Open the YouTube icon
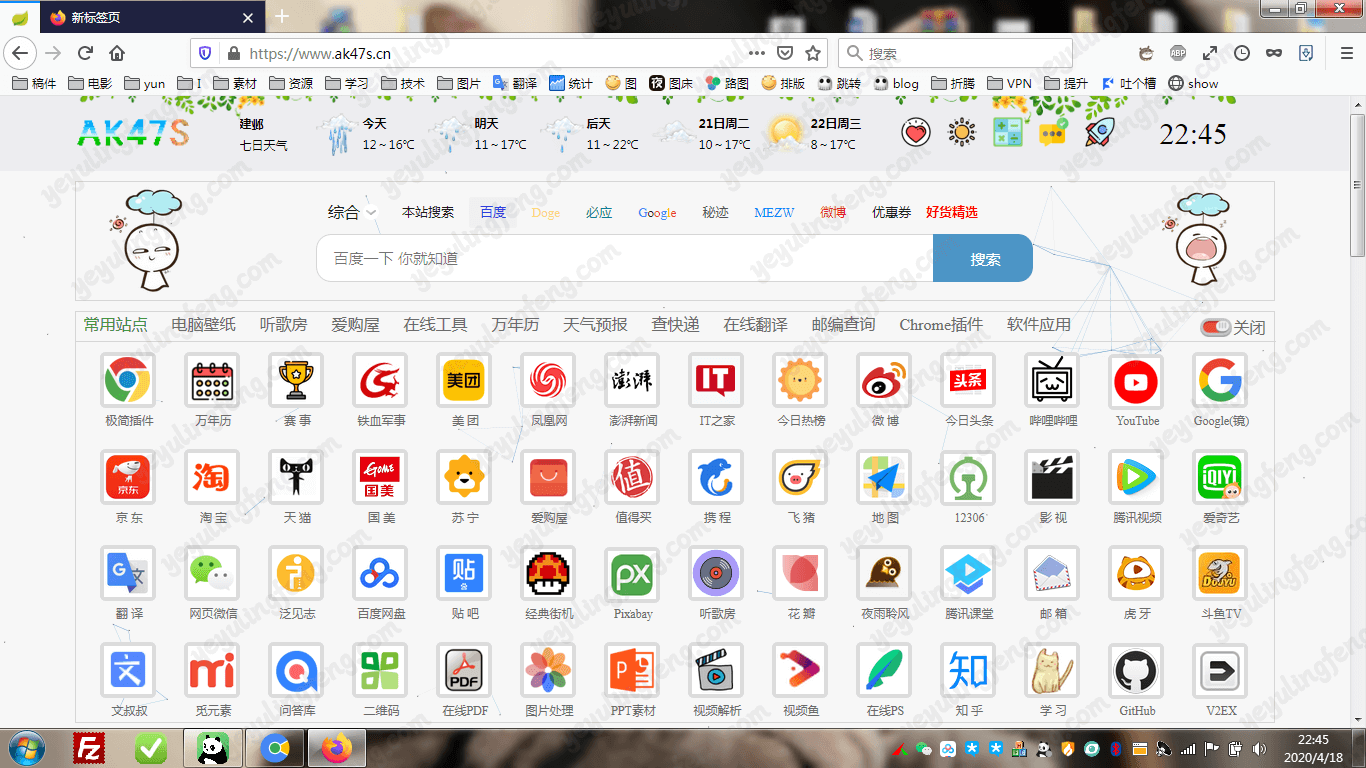 pyautogui.click(x=1136, y=381)
